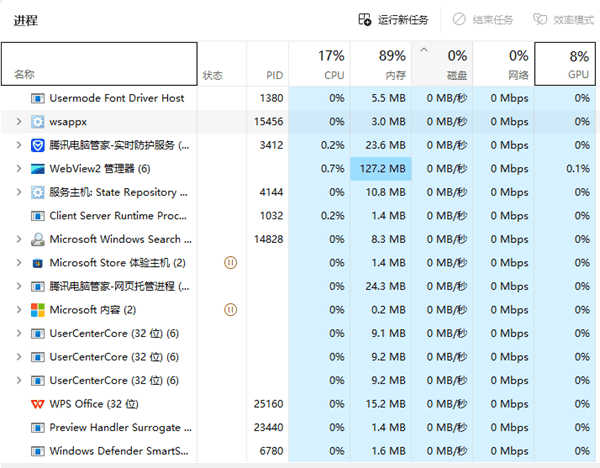The height and width of the screenshot is (468, 600).
Task: Select Preview Handler Surrogate process name
Action: [x=121, y=427]
